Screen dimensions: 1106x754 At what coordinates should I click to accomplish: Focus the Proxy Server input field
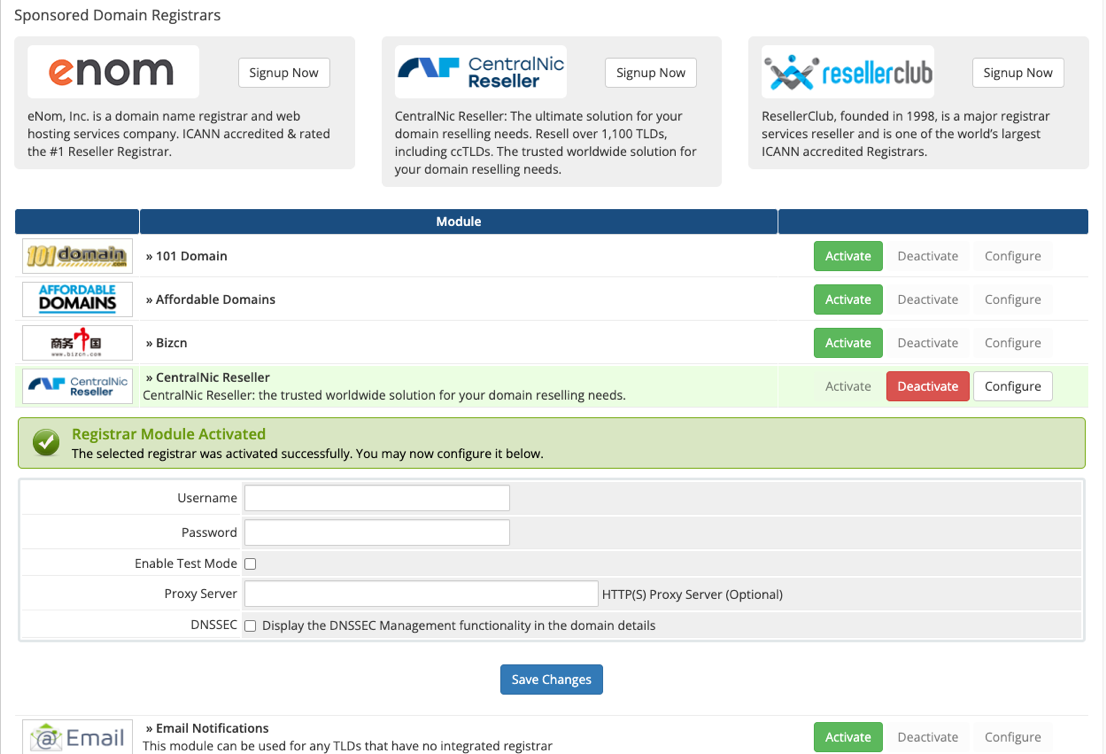coord(421,594)
